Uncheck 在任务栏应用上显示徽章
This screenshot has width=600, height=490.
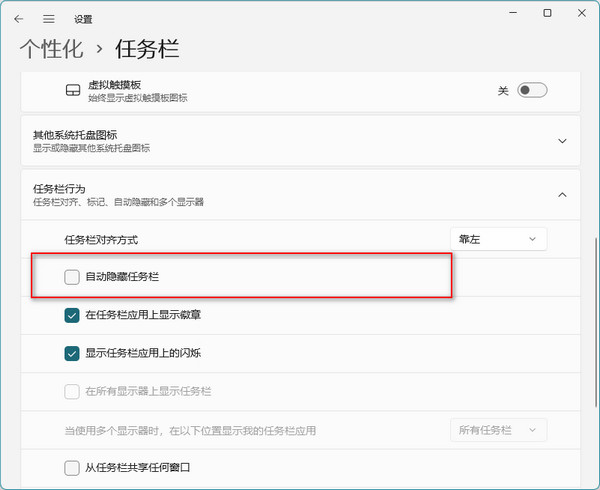click(x=72, y=315)
